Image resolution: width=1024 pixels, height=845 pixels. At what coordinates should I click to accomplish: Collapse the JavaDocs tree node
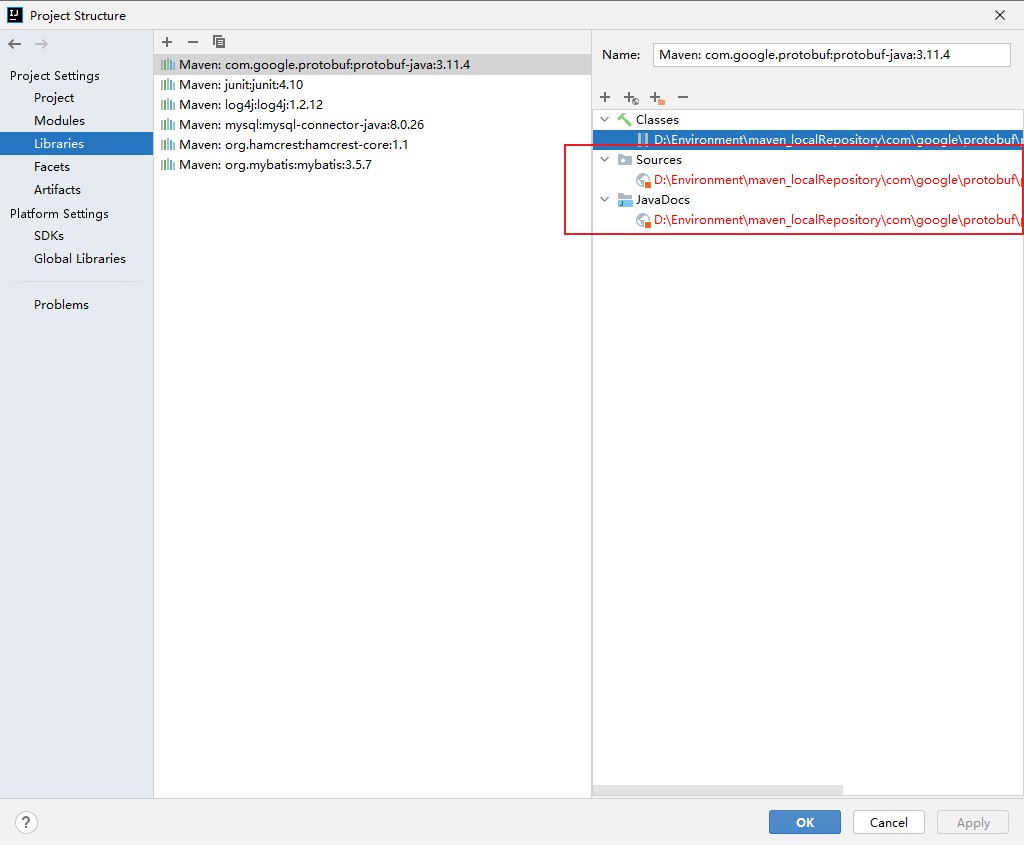(605, 200)
